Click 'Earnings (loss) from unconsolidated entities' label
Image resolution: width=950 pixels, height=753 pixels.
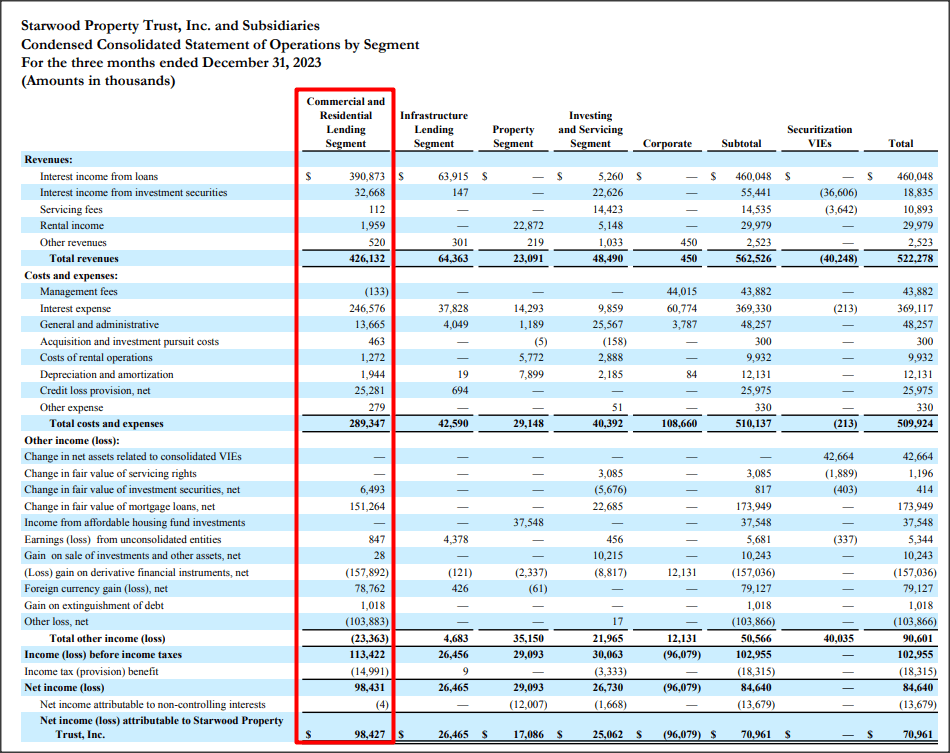[122, 539]
